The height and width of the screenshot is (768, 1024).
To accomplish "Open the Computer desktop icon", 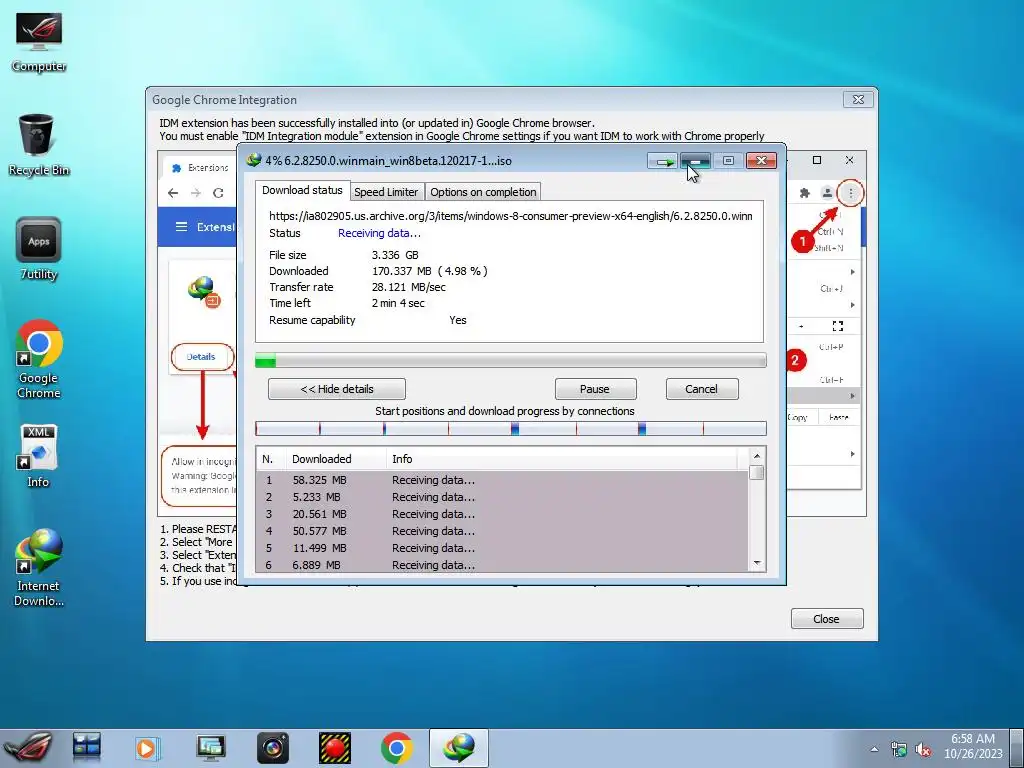I will tap(39, 42).
